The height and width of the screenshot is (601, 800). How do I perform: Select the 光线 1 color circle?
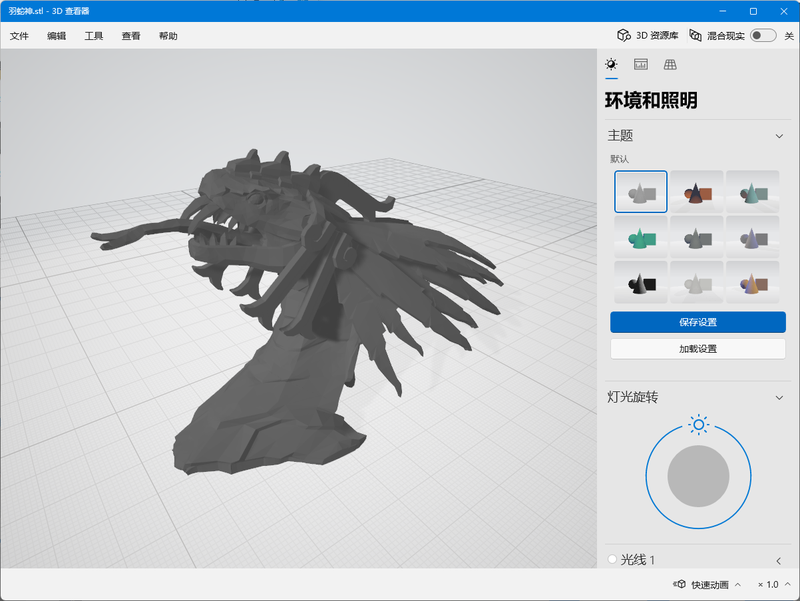612,559
